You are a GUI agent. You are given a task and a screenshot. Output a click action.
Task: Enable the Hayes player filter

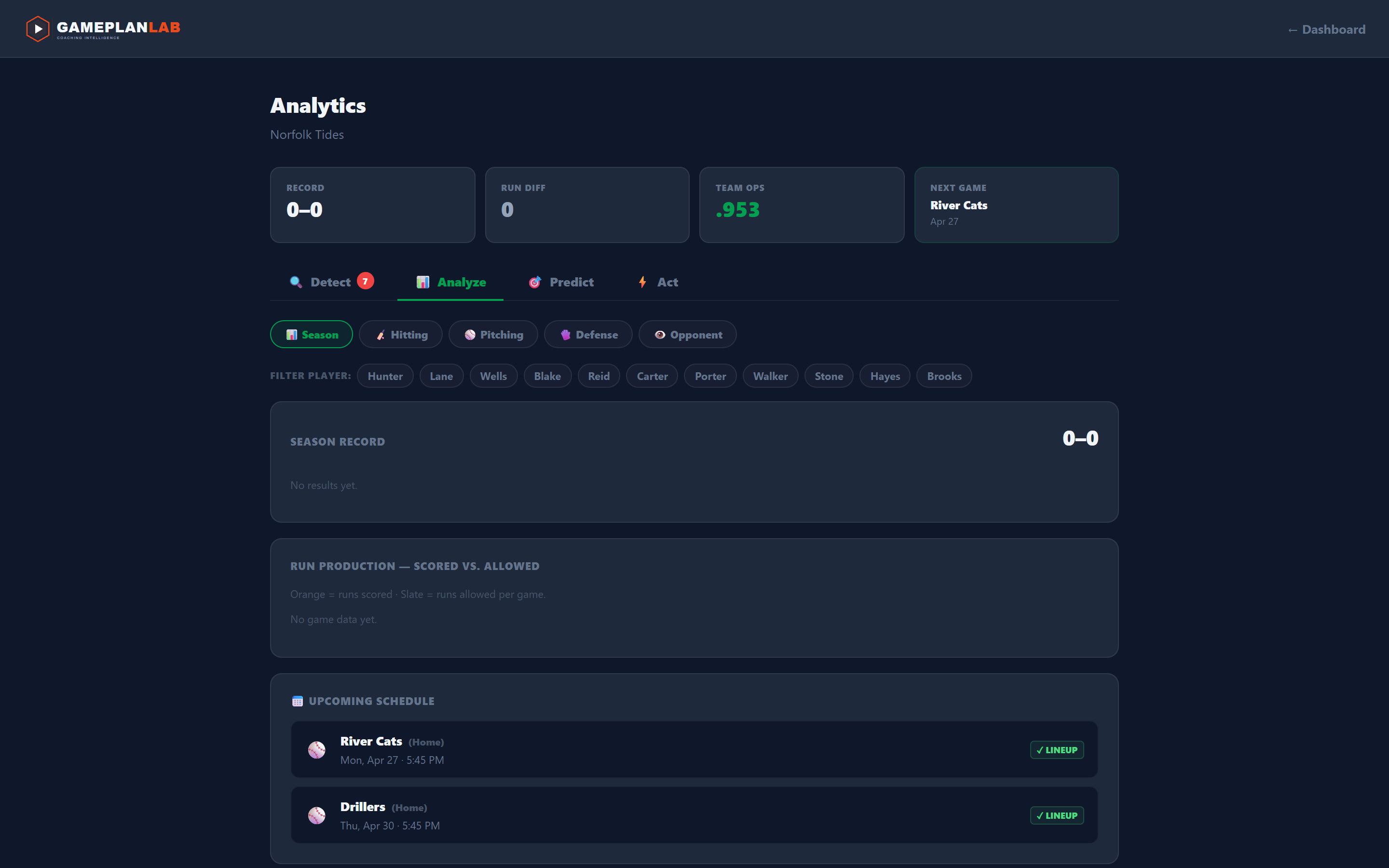coord(885,376)
